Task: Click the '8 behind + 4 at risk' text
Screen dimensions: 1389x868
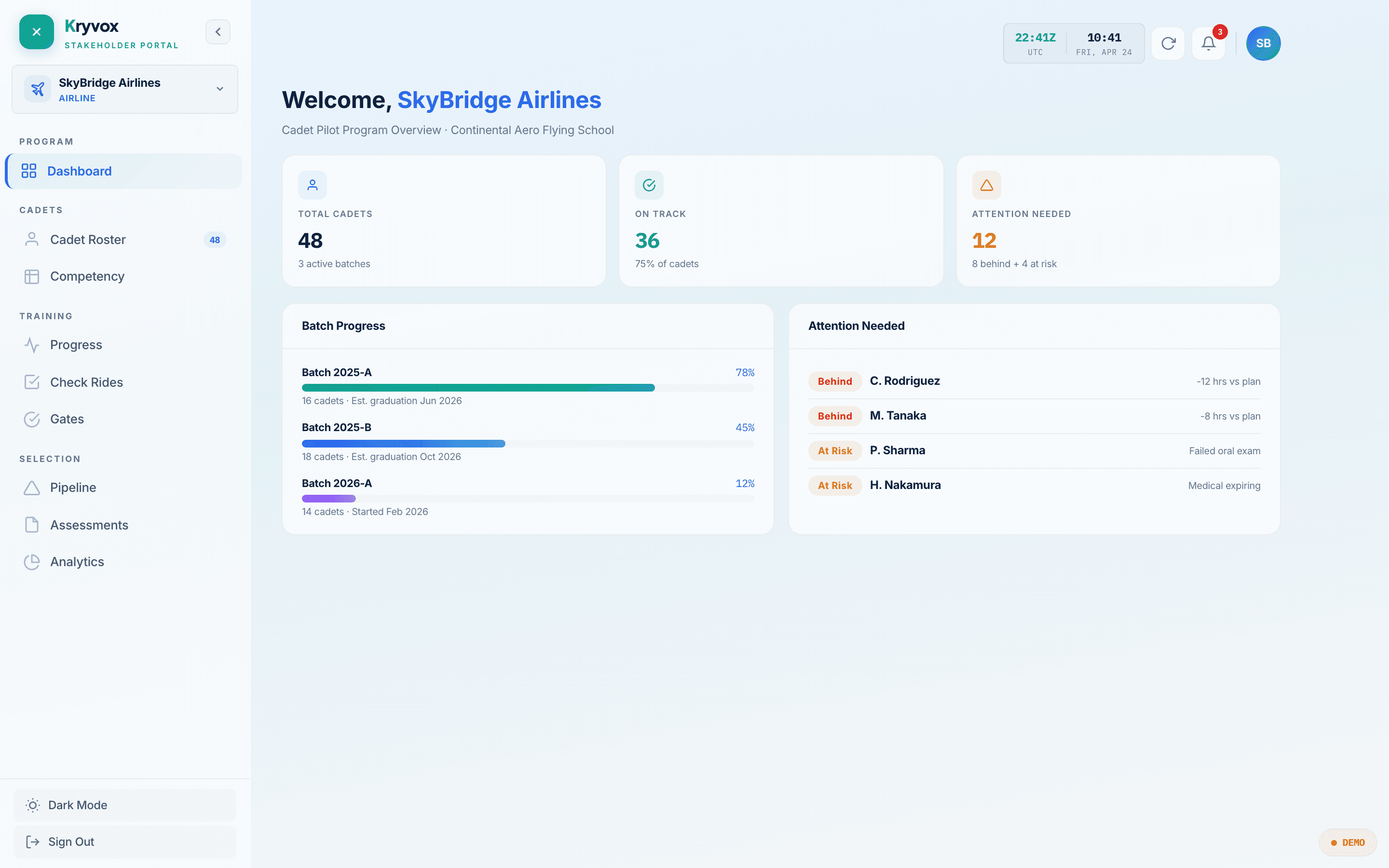Action: click(1014, 264)
